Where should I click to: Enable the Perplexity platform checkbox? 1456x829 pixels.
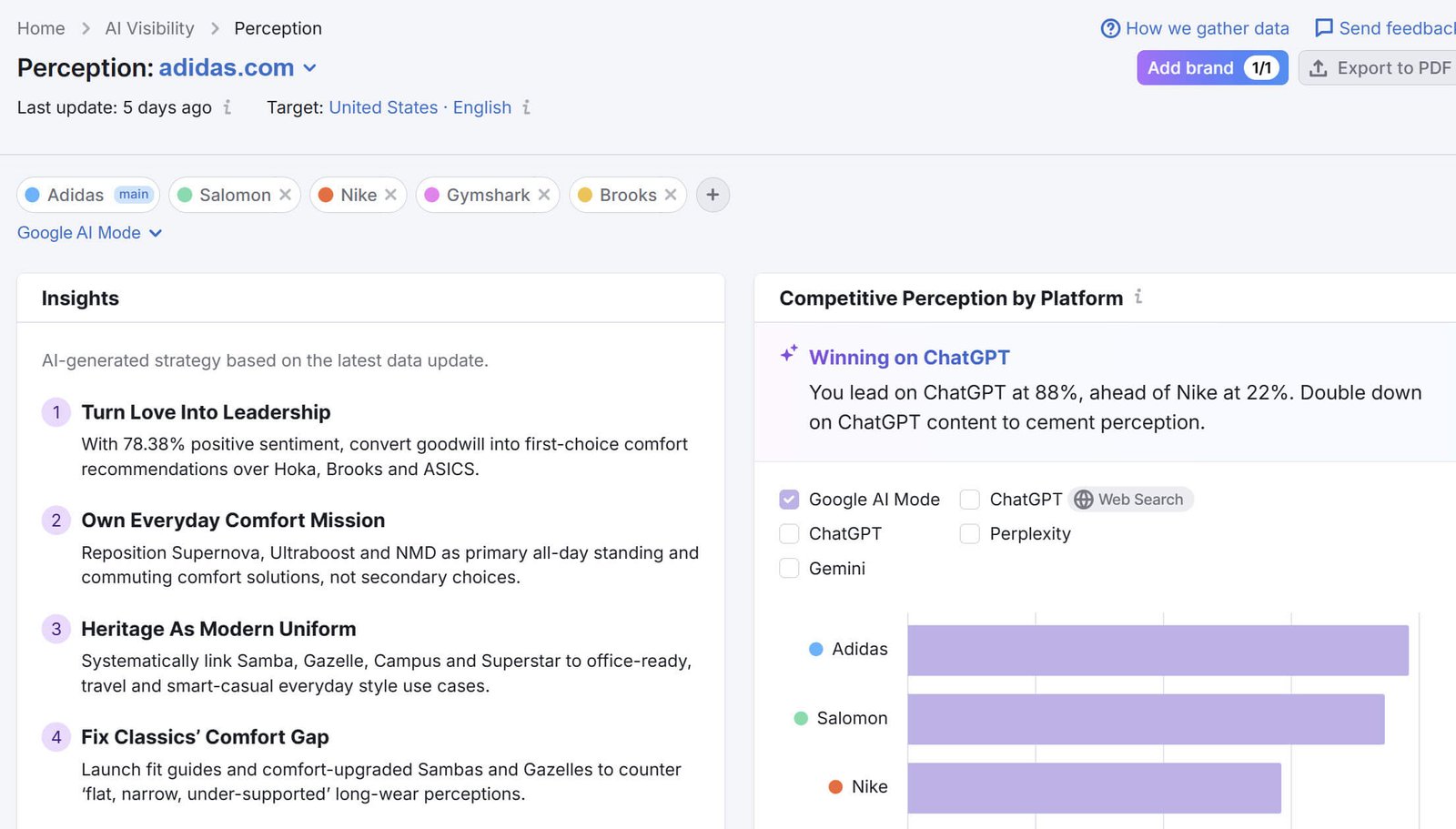pos(970,534)
